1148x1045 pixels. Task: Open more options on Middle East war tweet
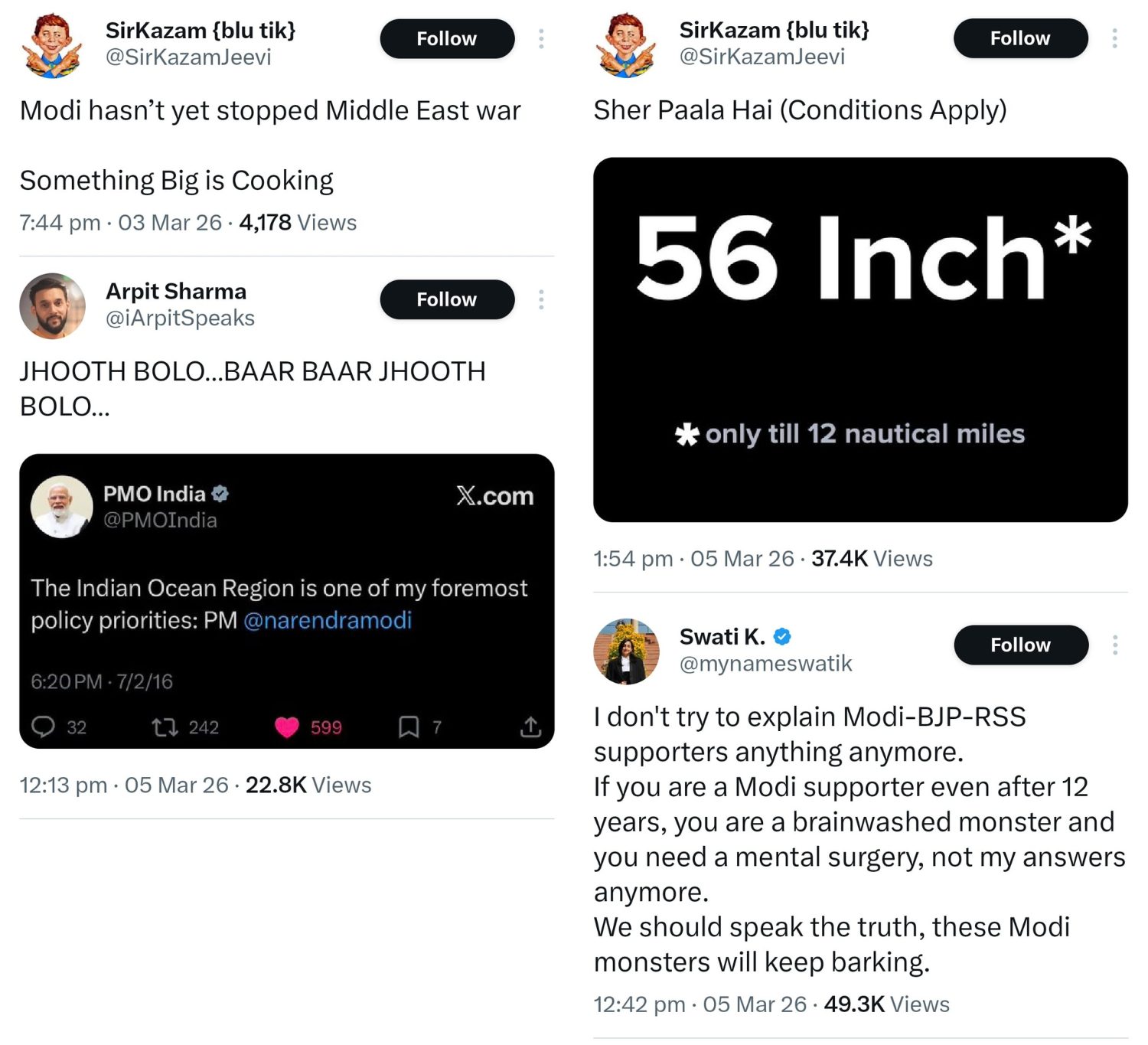[541, 38]
